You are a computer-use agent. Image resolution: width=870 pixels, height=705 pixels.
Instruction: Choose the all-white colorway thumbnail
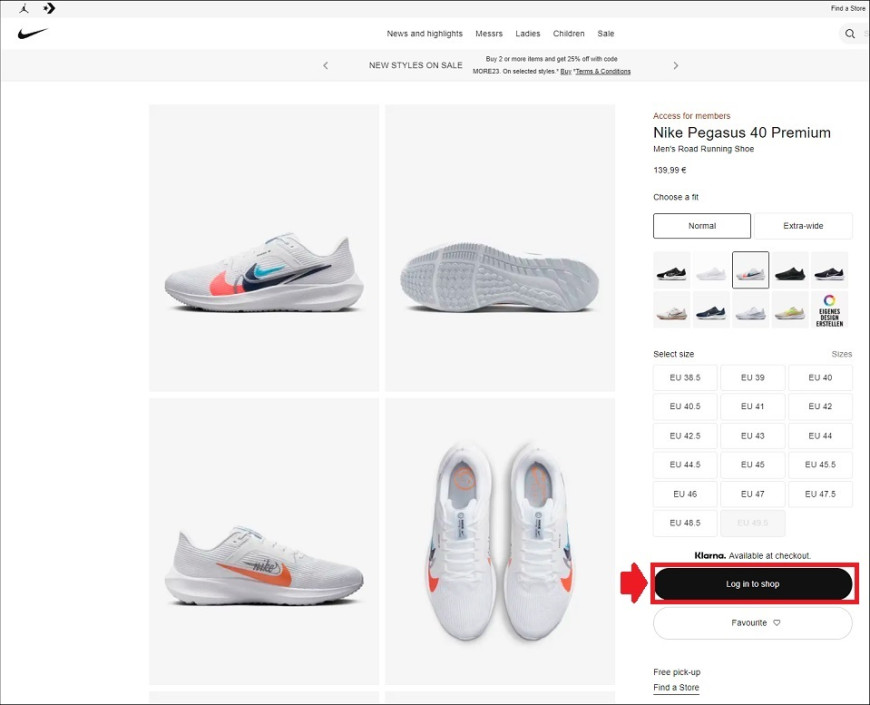711,270
